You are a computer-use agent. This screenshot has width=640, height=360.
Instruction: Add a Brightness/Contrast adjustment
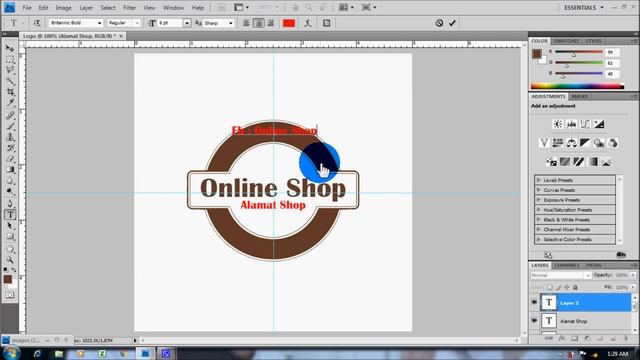558,124
